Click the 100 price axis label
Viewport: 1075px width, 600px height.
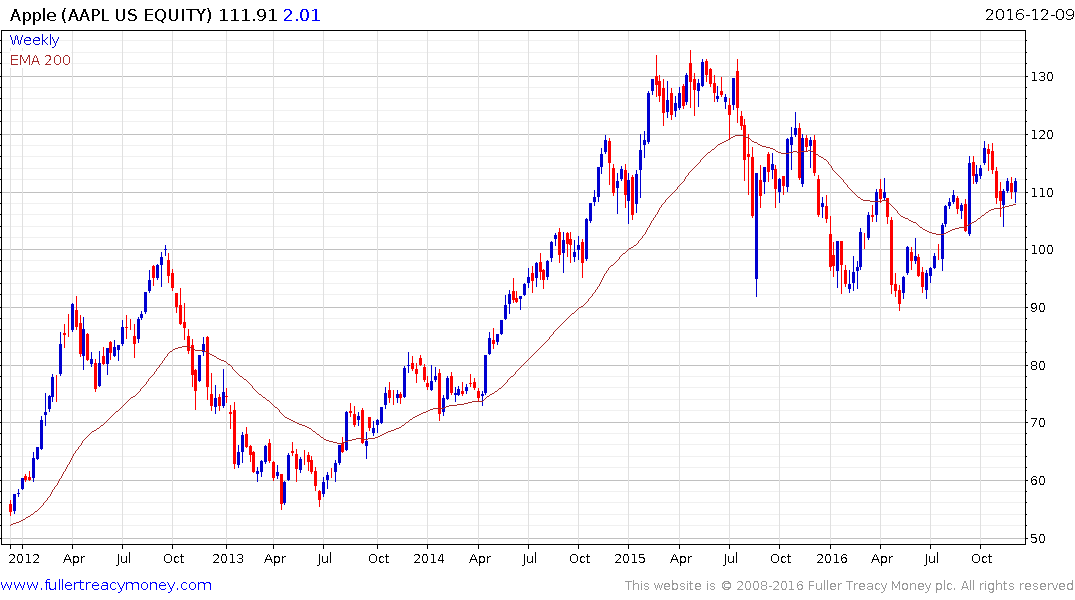pos(1042,250)
